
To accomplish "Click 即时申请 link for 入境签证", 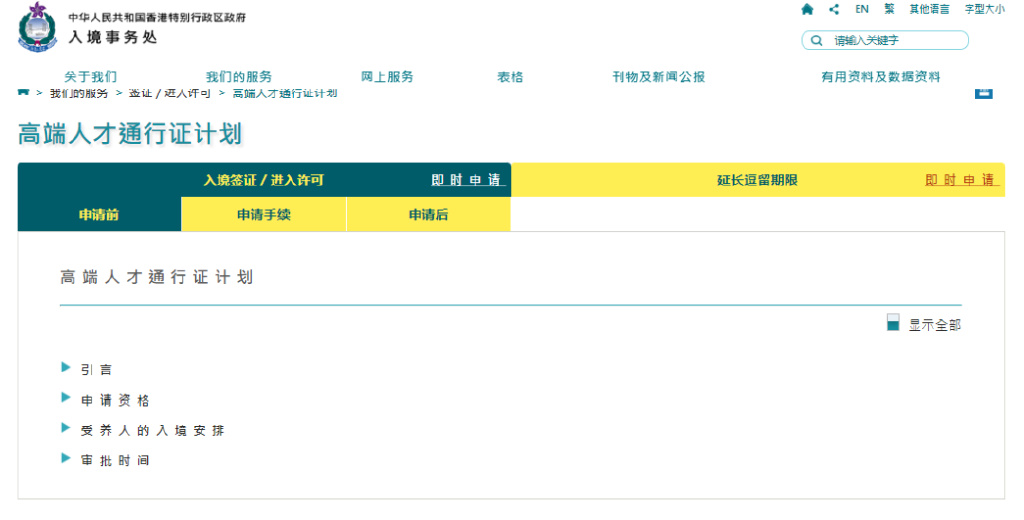I will click(x=468, y=180).
